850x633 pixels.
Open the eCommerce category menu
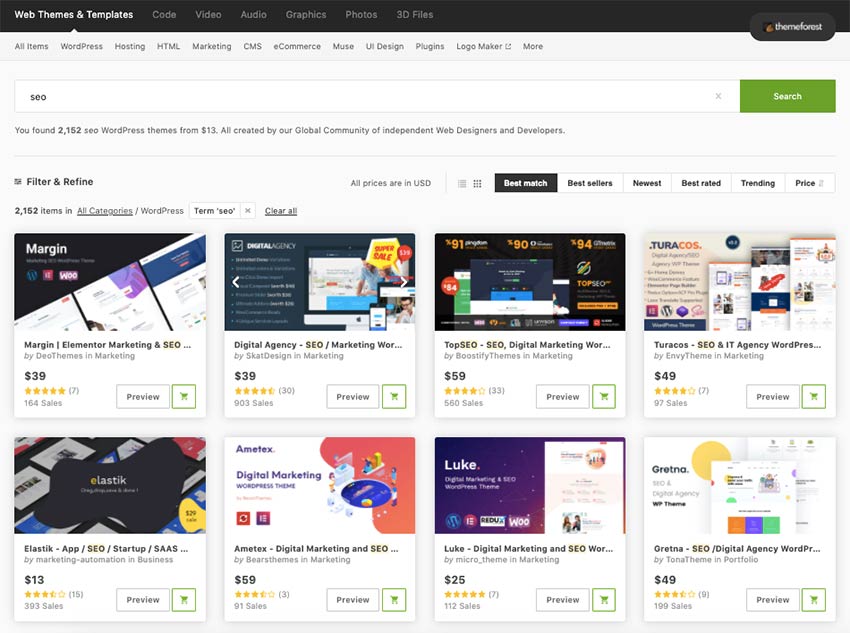pos(297,46)
